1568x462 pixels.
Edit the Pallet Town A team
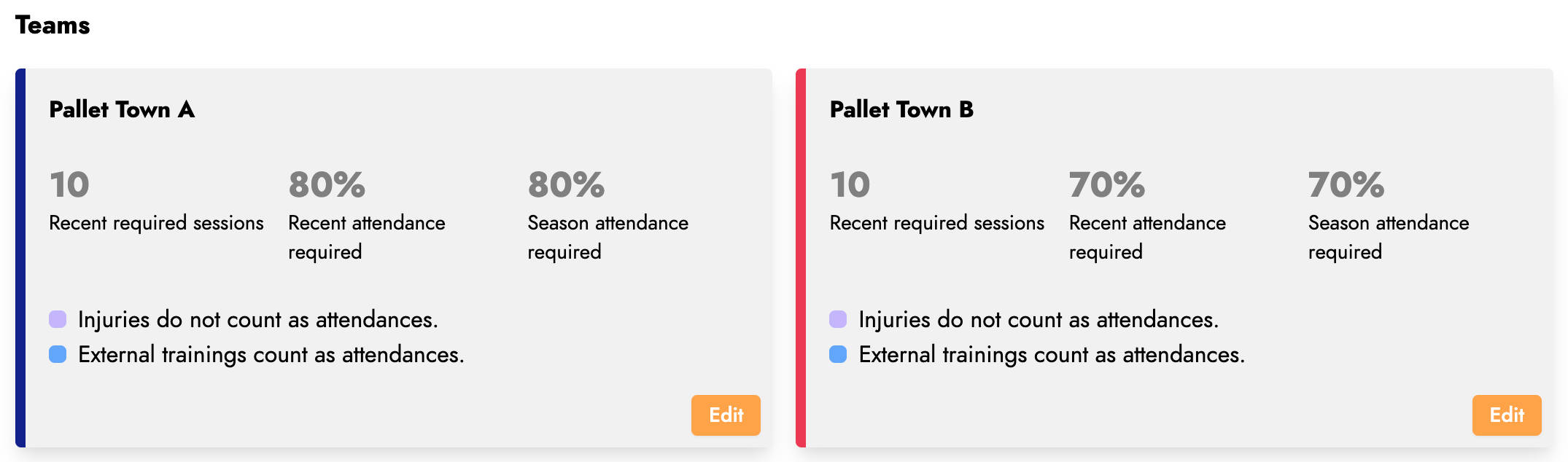[726, 415]
